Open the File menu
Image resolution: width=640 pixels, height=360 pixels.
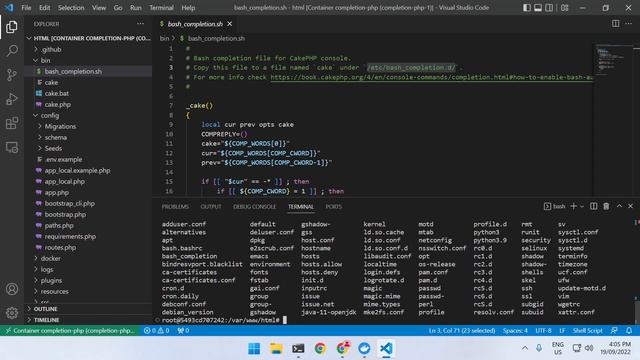coord(26,8)
